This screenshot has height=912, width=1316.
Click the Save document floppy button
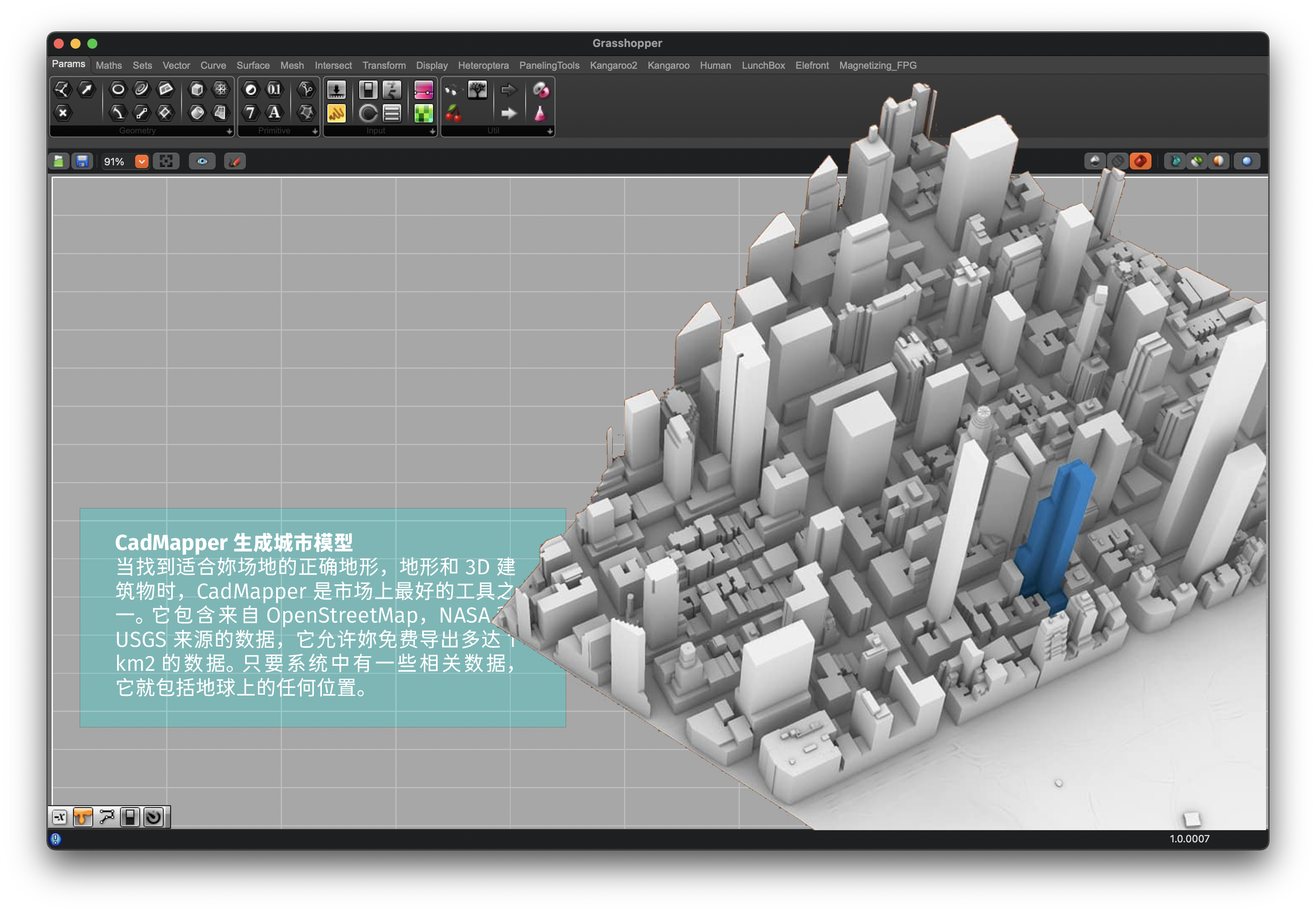pyautogui.click(x=82, y=162)
